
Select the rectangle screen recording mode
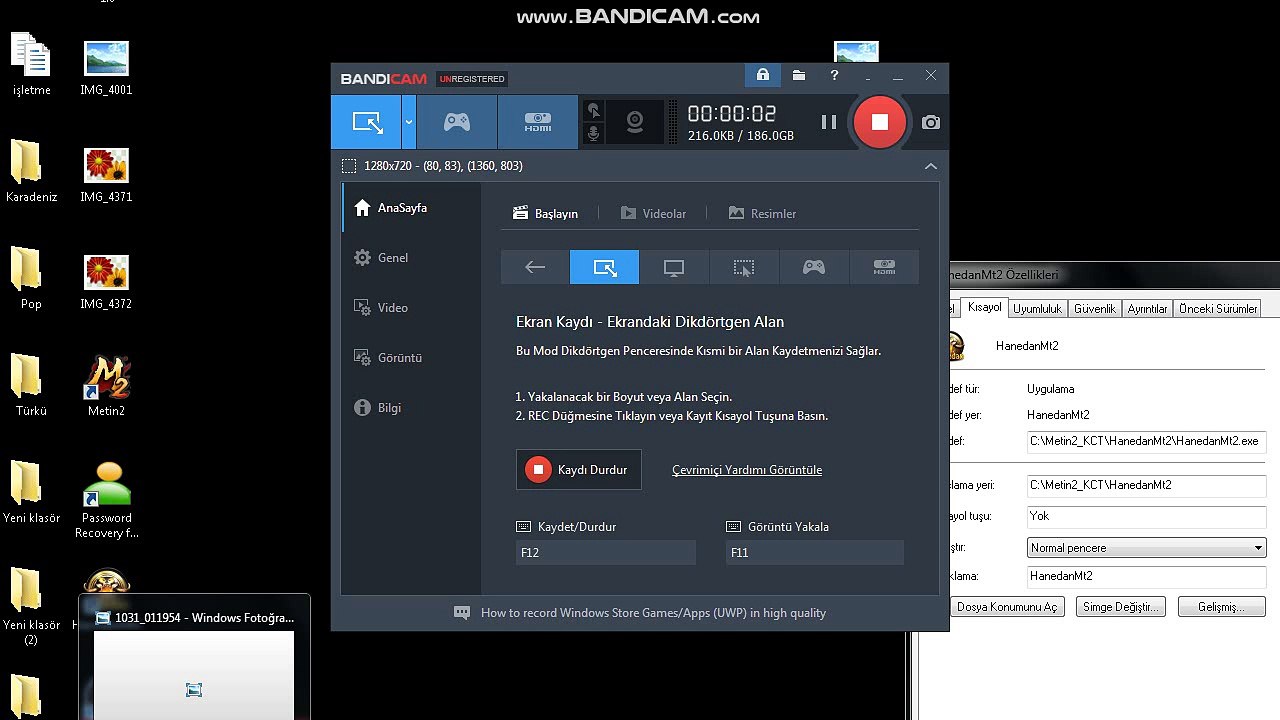367,122
